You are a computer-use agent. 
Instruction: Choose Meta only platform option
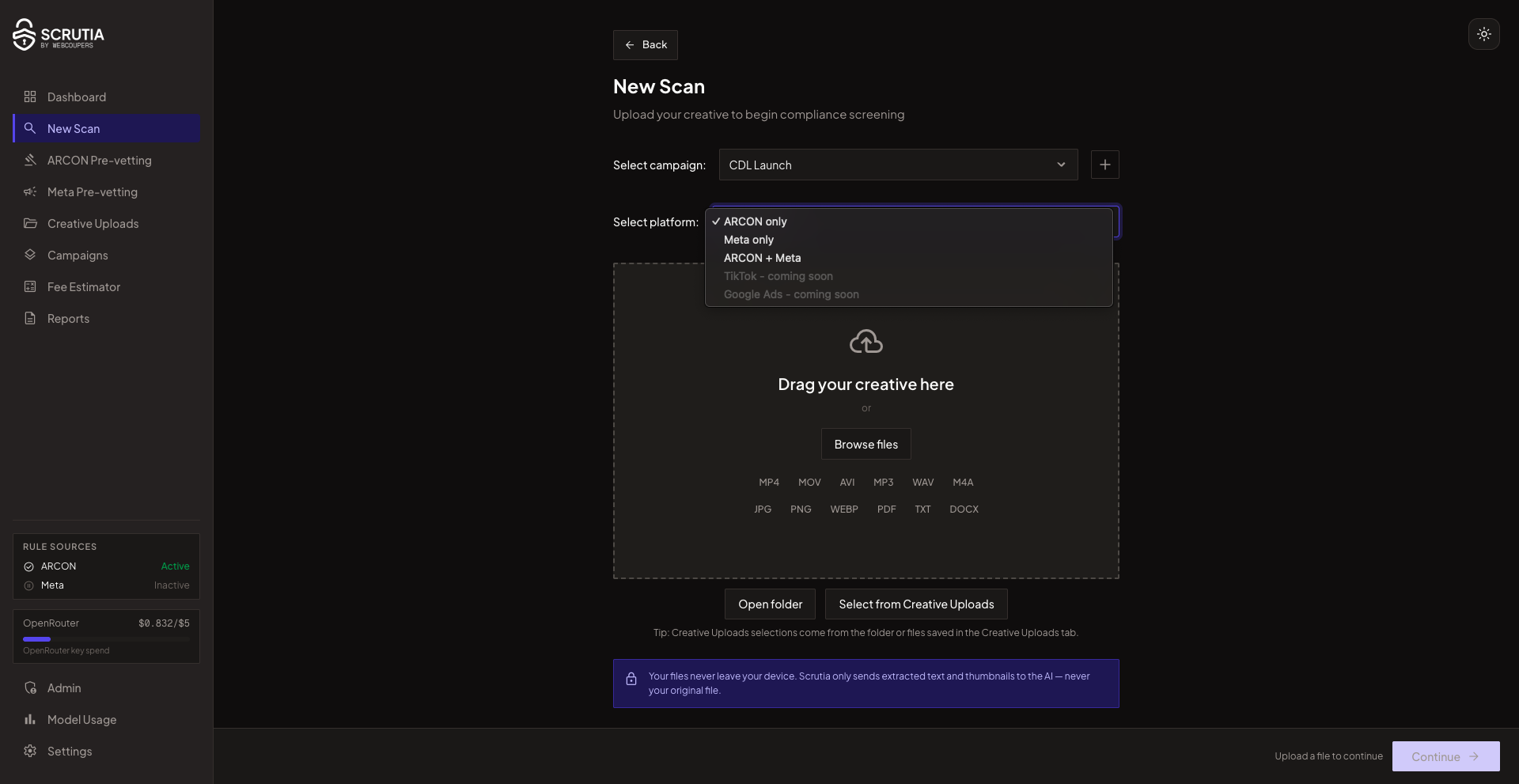908,240
